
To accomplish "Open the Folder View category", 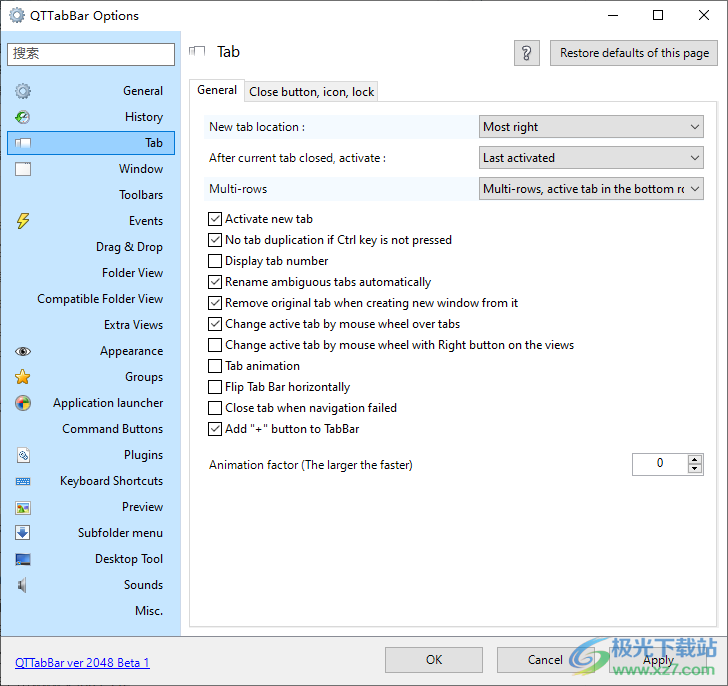I will (x=91, y=273).
